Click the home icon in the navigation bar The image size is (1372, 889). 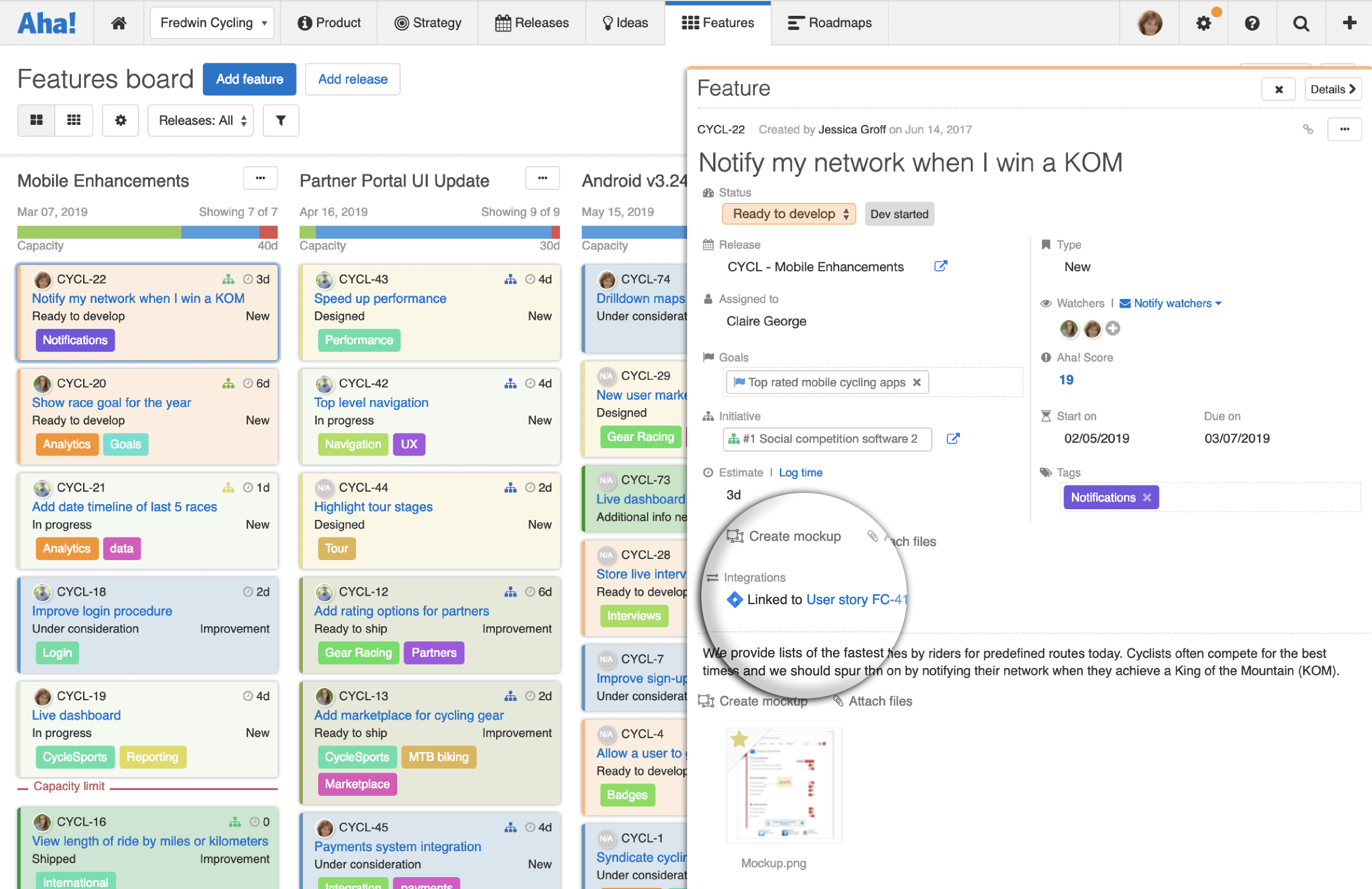point(119,23)
